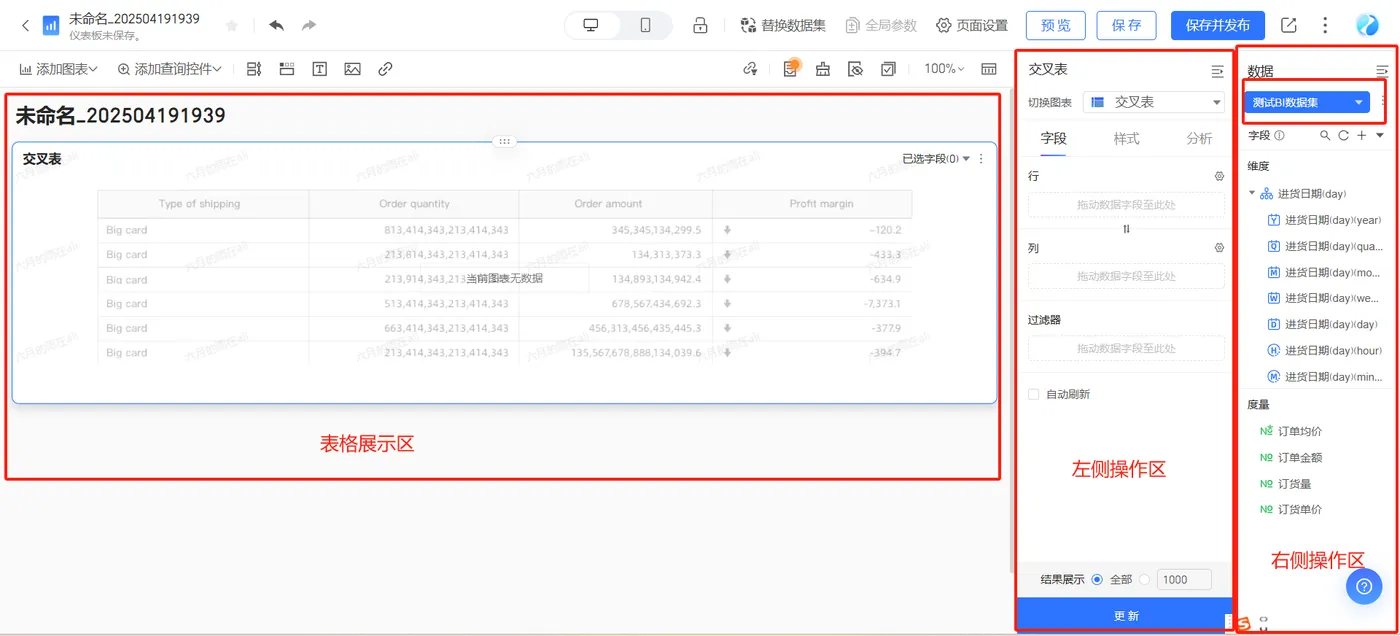Viewport: 1400px width, 636px height.
Task: Click the linkage settings icon in toolbar
Action: (x=751, y=69)
